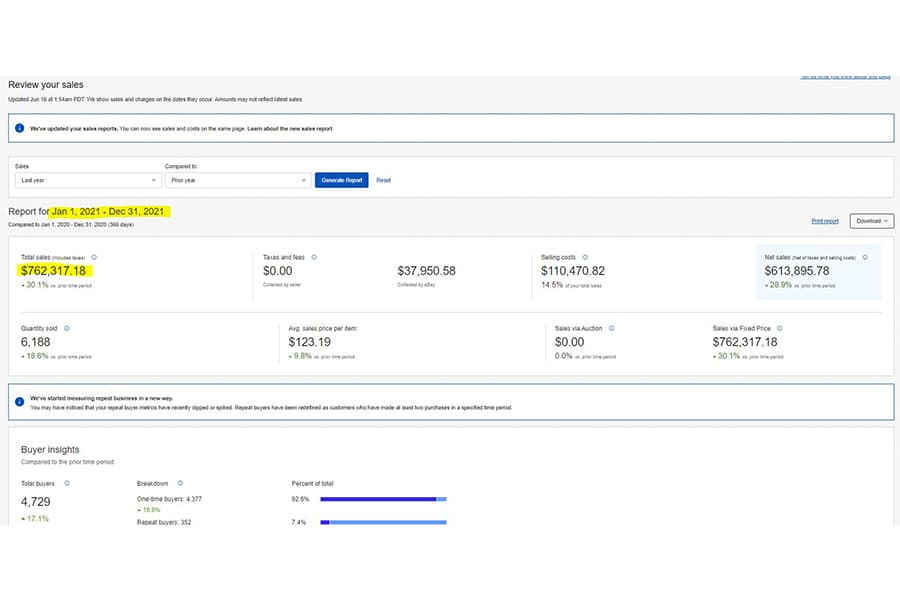Expand the Download dropdown button
900x600 pixels.
coord(872,221)
